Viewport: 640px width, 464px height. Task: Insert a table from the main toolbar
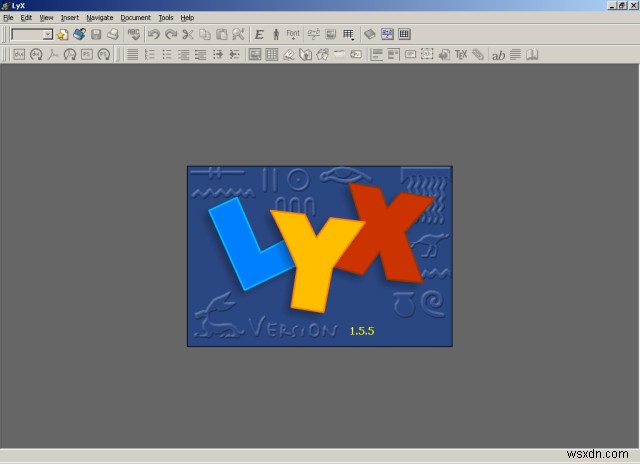348,34
